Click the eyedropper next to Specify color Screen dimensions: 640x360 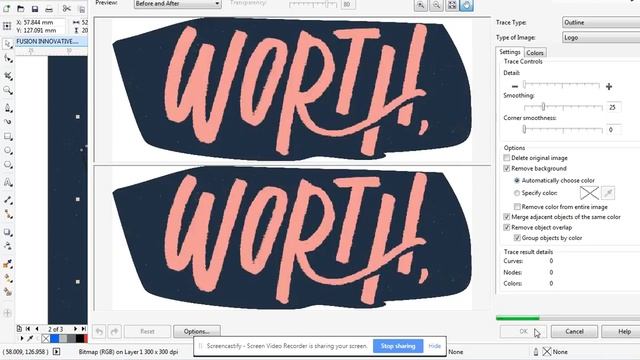point(608,193)
